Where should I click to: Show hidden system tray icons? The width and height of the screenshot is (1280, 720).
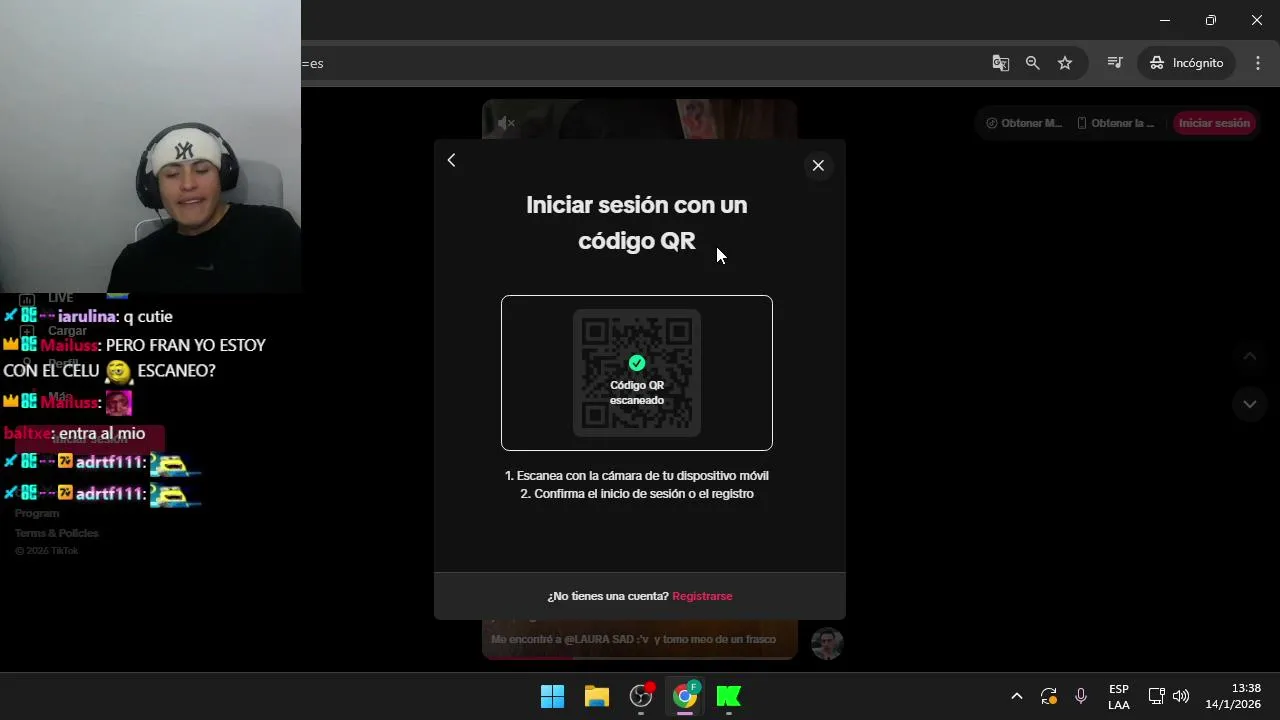(x=1017, y=696)
